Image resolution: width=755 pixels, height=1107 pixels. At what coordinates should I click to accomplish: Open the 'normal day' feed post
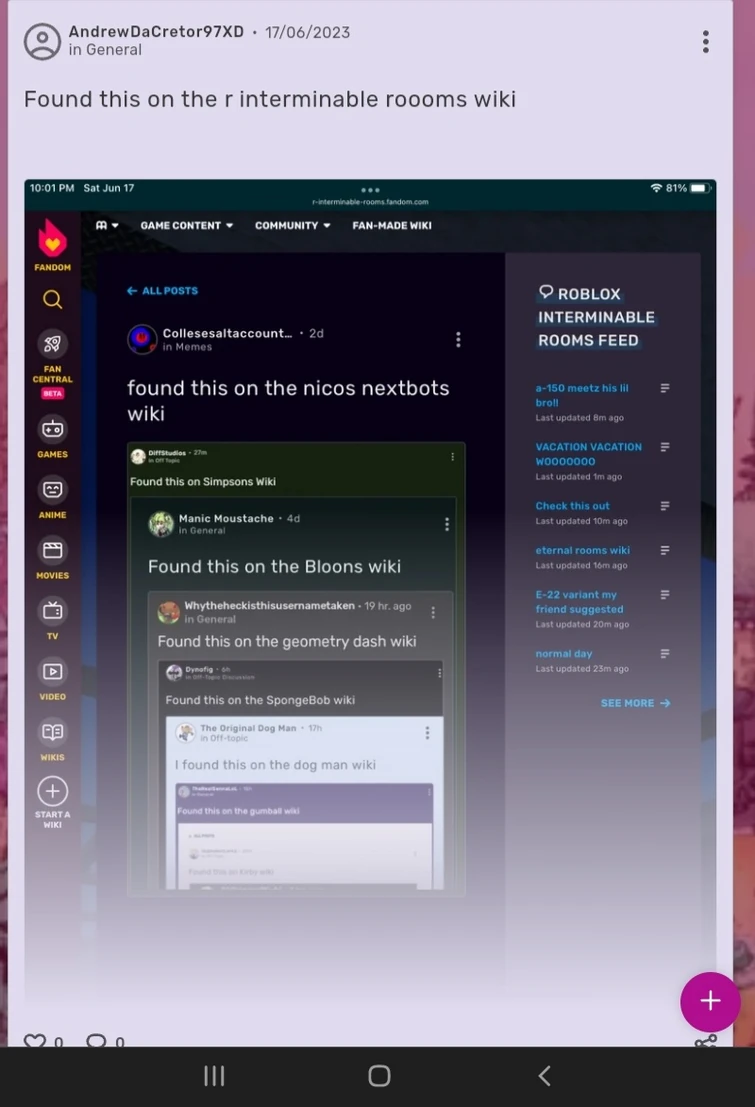(x=564, y=653)
